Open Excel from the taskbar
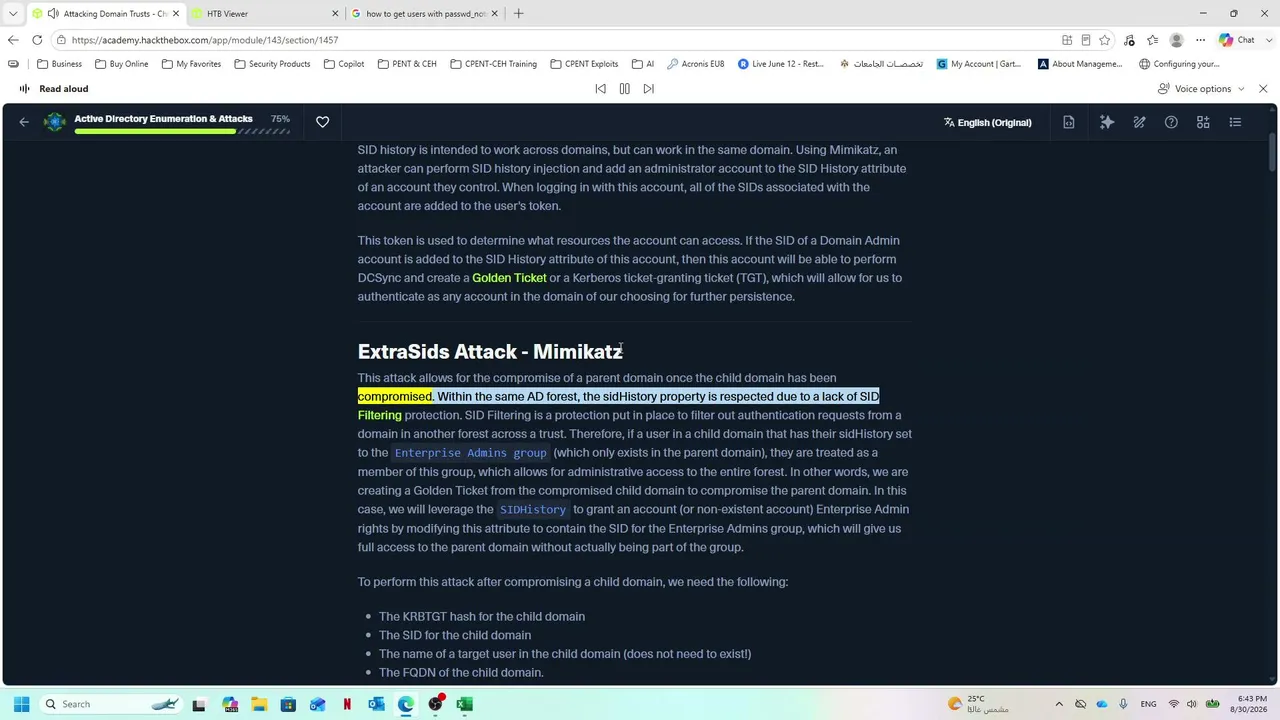The width and height of the screenshot is (1280, 720). pyautogui.click(x=464, y=704)
